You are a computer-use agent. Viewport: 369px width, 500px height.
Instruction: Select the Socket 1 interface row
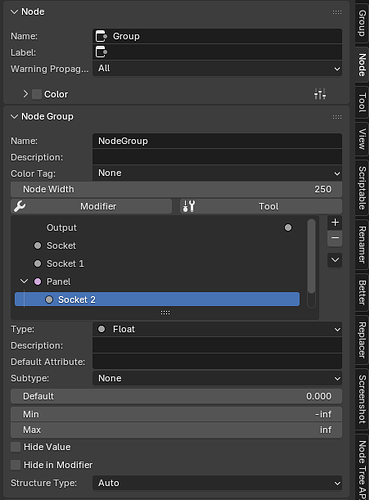point(157,264)
